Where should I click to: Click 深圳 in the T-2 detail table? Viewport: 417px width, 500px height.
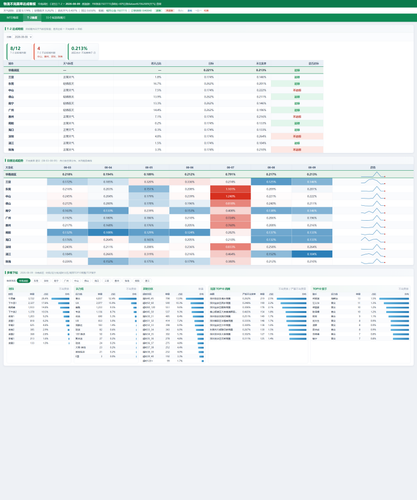(11, 136)
